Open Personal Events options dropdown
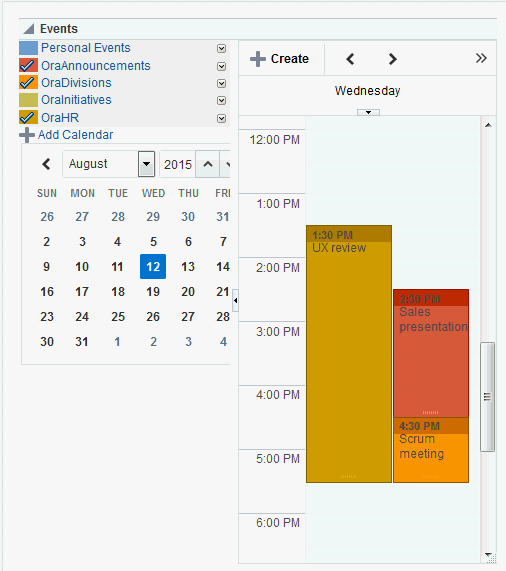 coord(221,48)
